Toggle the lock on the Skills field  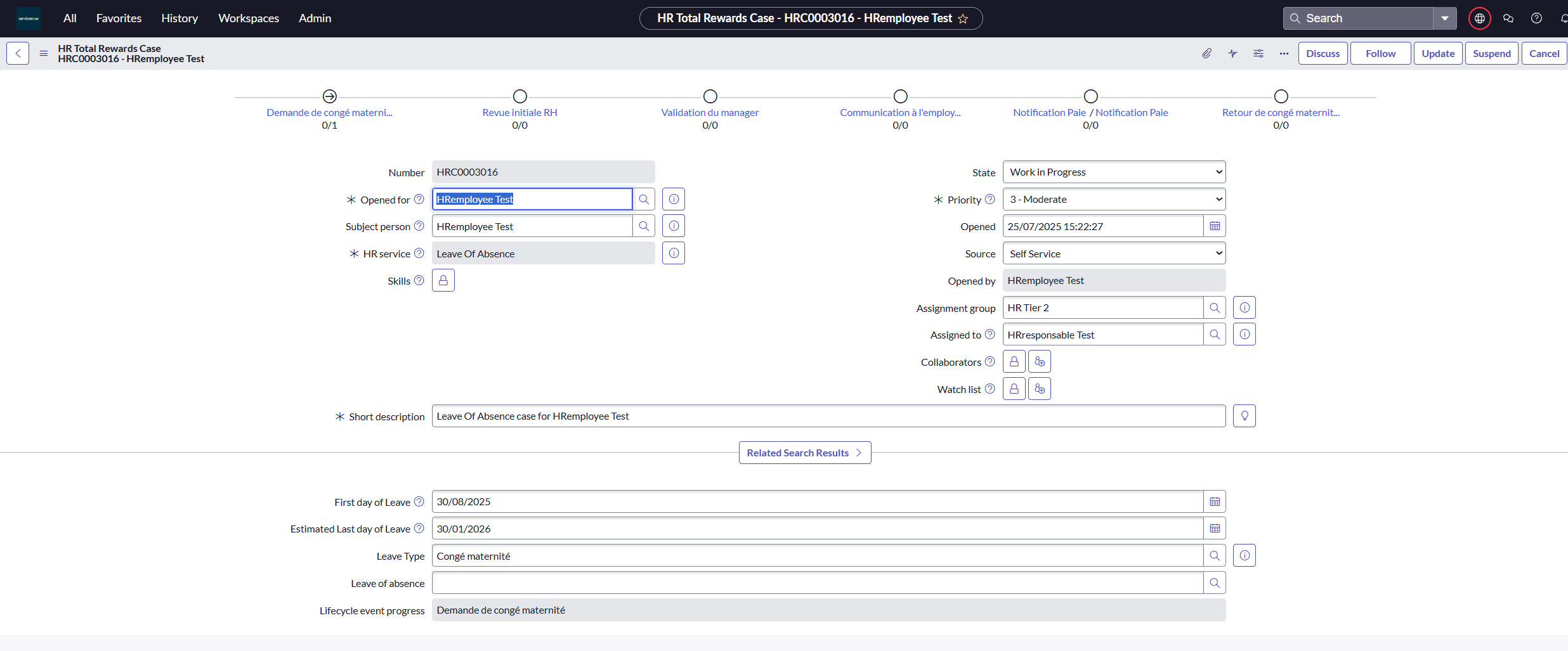point(443,280)
